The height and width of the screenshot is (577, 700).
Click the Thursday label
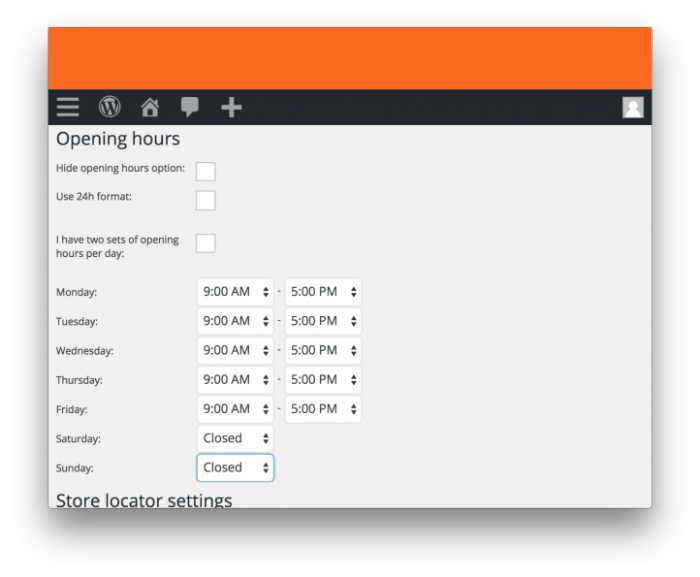point(79,380)
